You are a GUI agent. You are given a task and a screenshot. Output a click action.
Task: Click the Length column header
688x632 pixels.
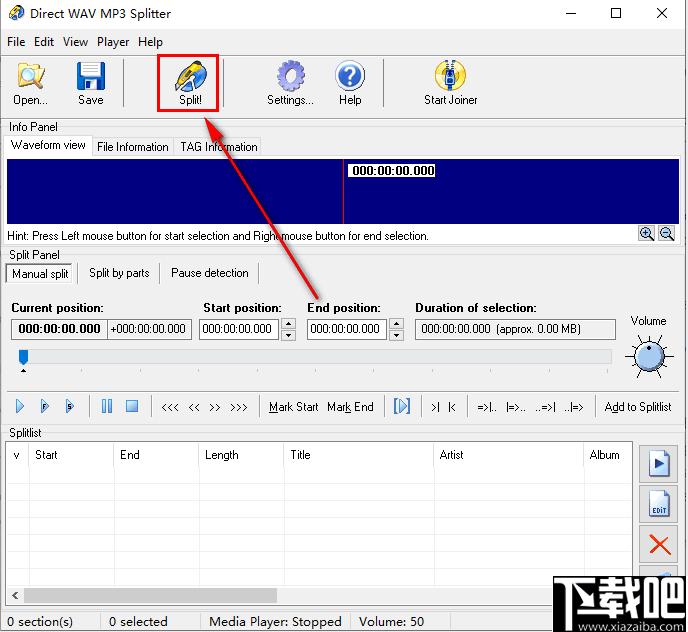pyautogui.click(x=242, y=455)
